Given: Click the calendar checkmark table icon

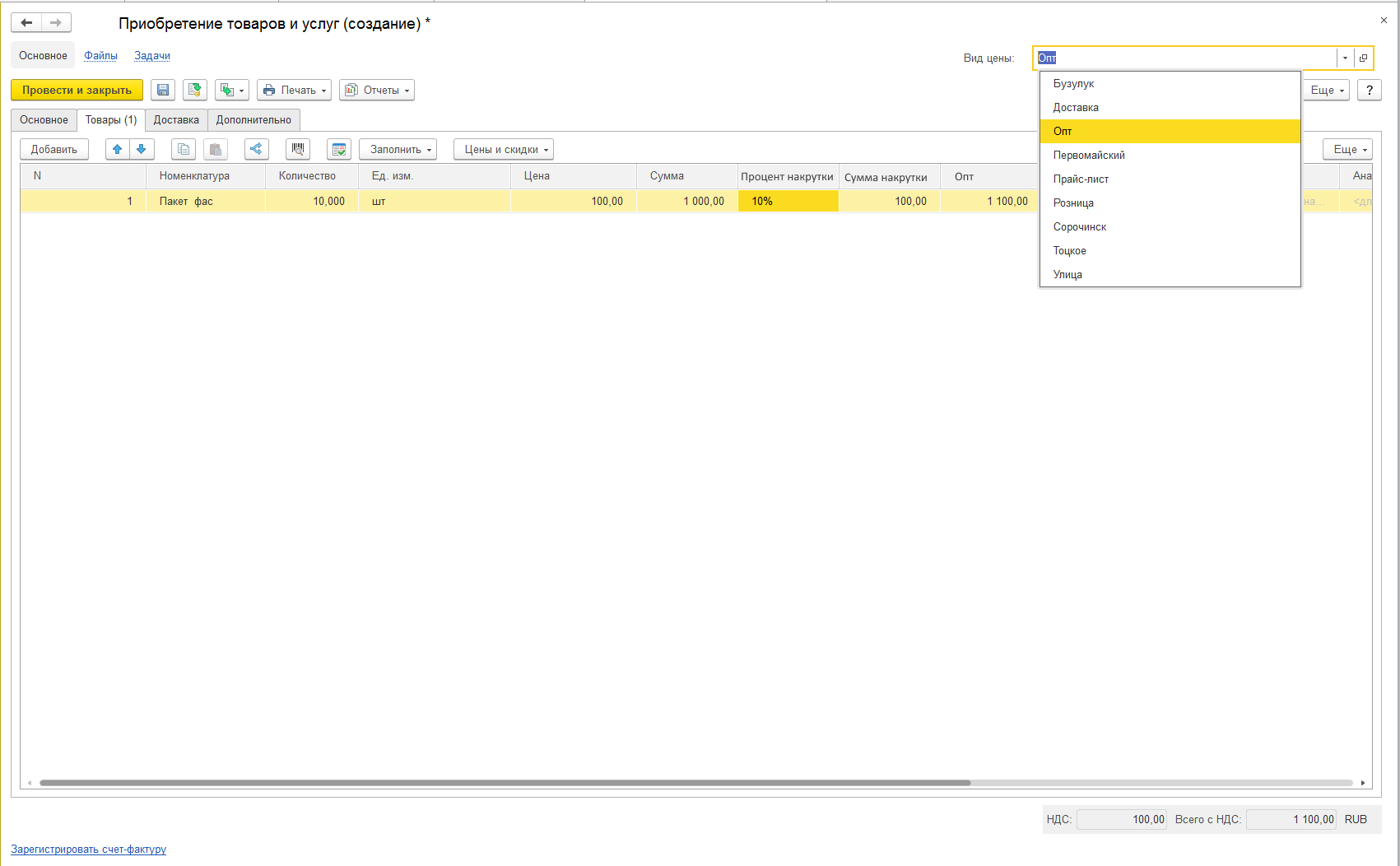Looking at the screenshot, I should pyautogui.click(x=338, y=149).
